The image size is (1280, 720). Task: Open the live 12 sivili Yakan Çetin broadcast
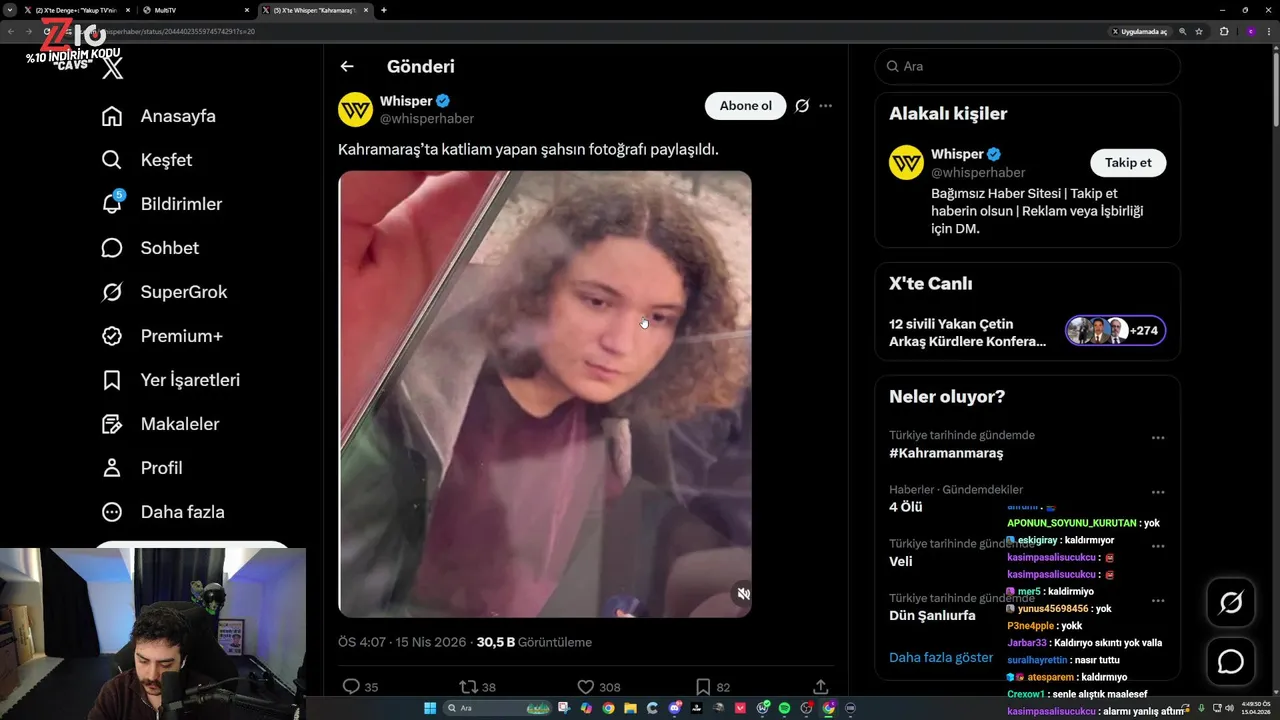pos(968,332)
